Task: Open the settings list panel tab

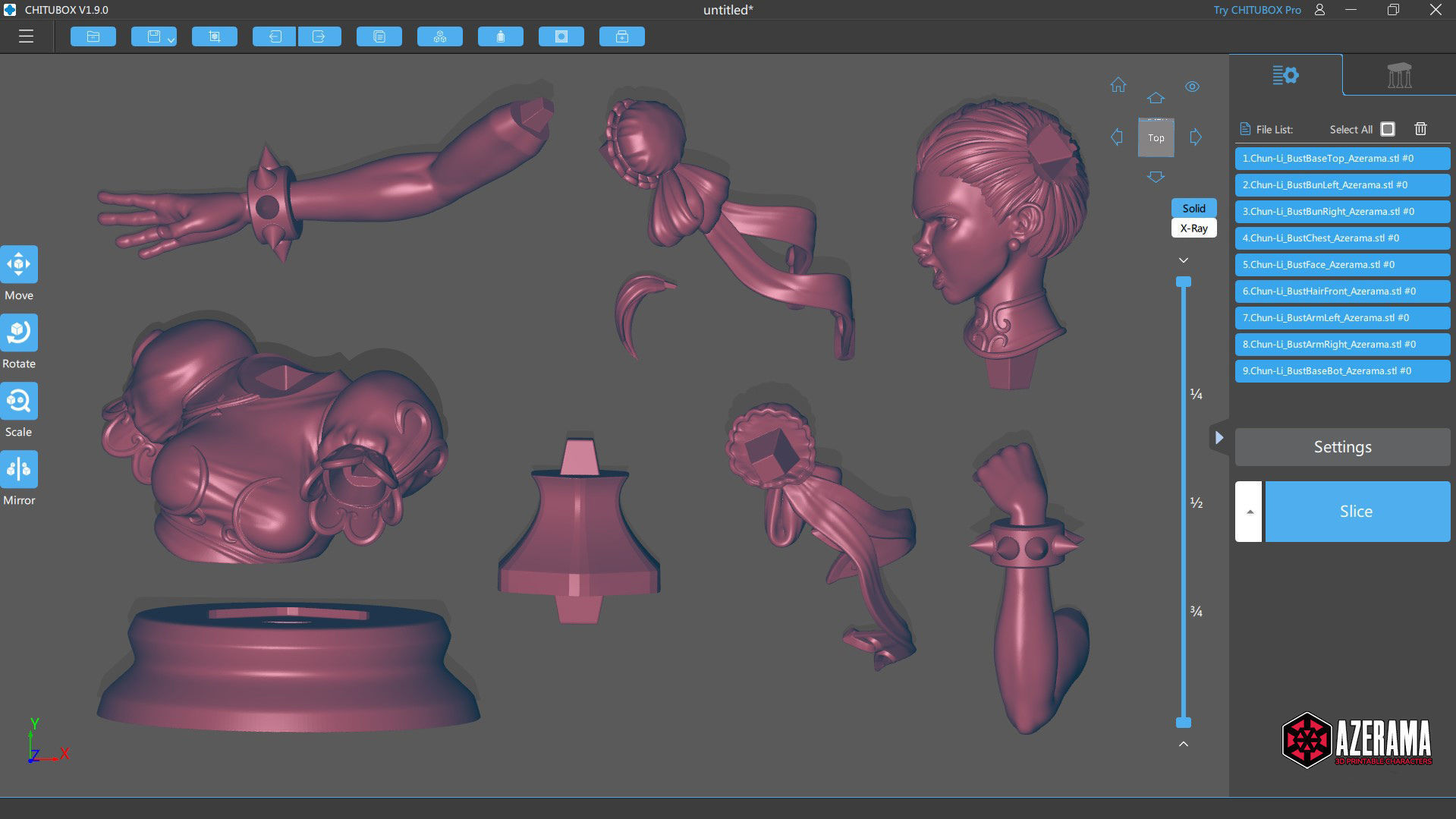Action: click(x=1285, y=75)
